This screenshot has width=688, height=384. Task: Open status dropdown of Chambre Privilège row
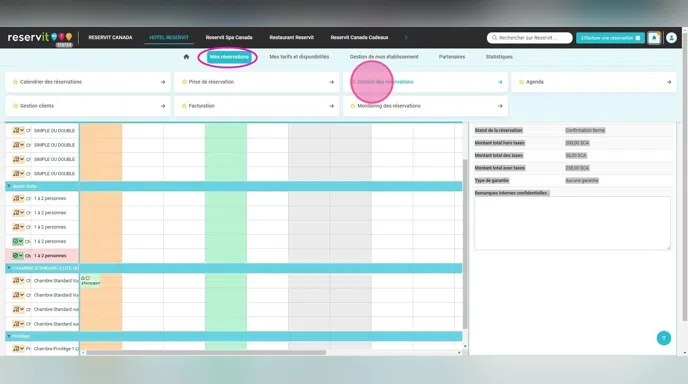(x=18, y=348)
